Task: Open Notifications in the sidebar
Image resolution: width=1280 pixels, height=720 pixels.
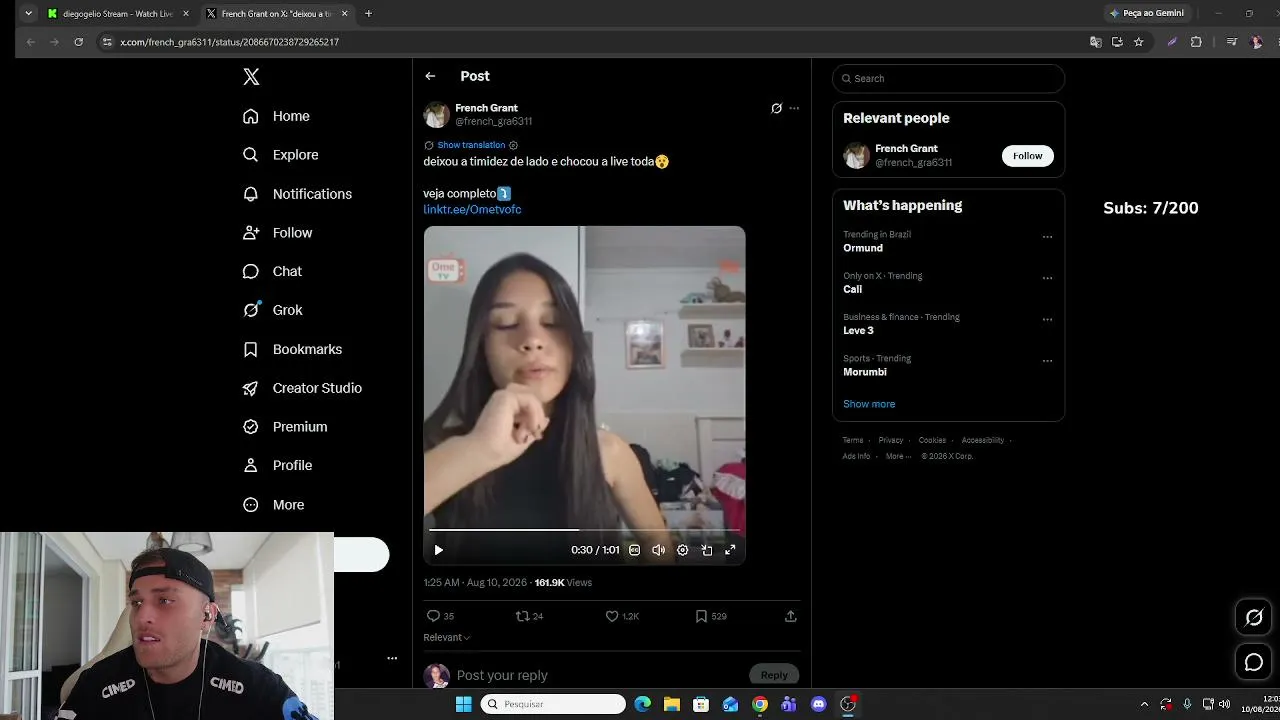Action: click(x=297, y=194)
